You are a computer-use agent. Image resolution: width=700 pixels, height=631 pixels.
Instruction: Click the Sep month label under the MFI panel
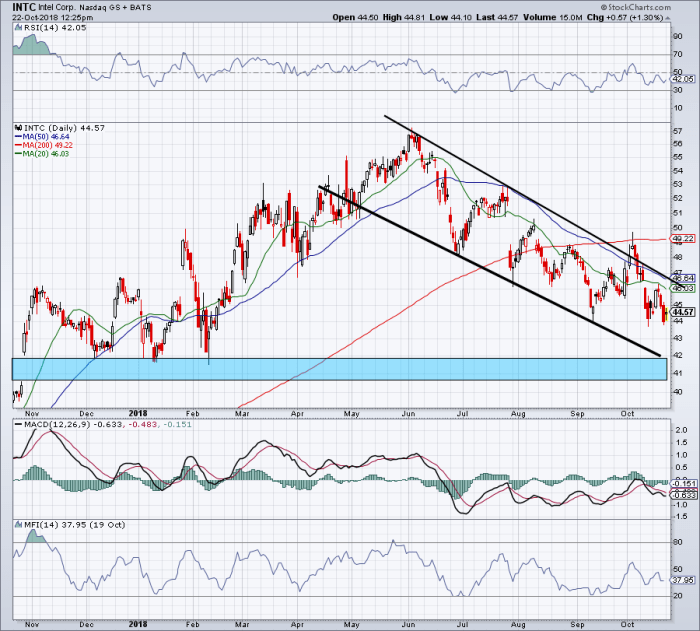tap(577, 624)
